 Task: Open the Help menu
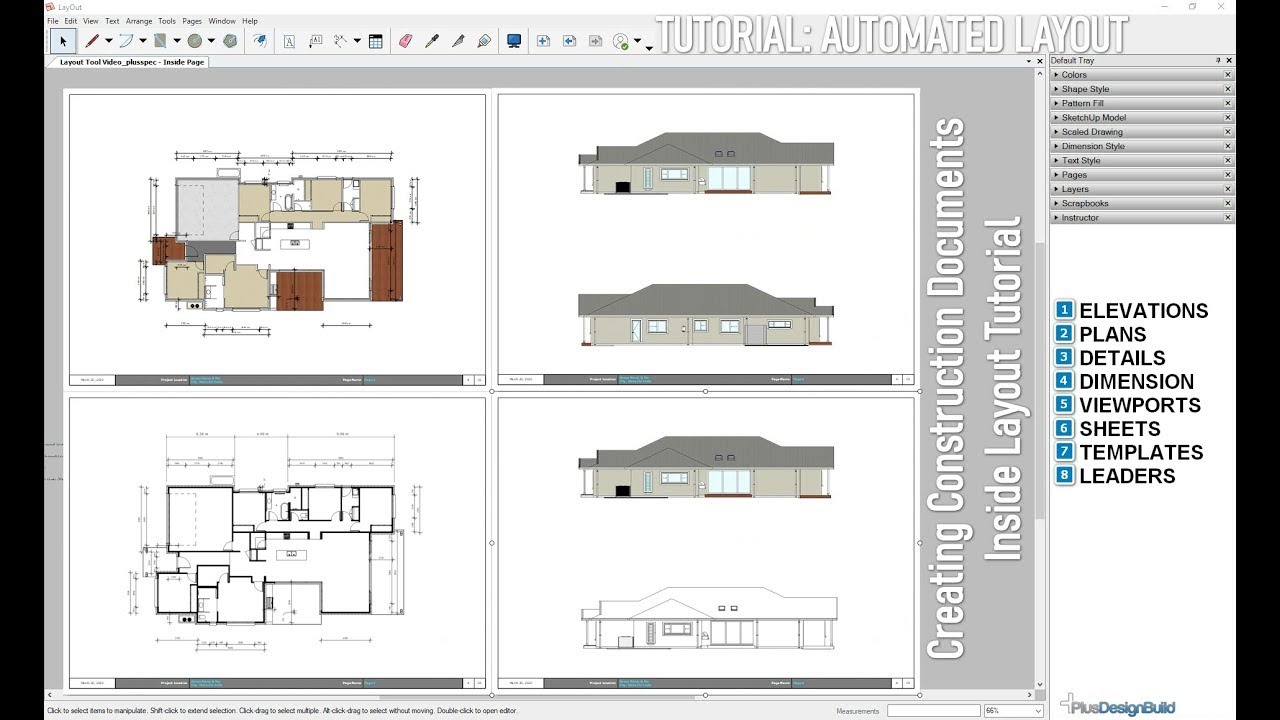click(250, 21)
